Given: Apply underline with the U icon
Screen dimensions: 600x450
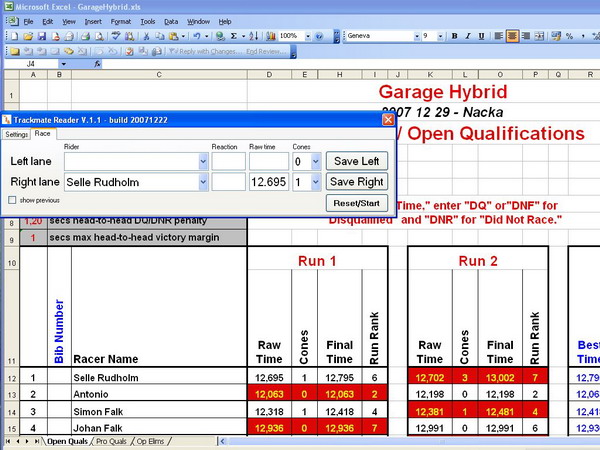Looking at the screenshot, I should click(x=481, y=36).
